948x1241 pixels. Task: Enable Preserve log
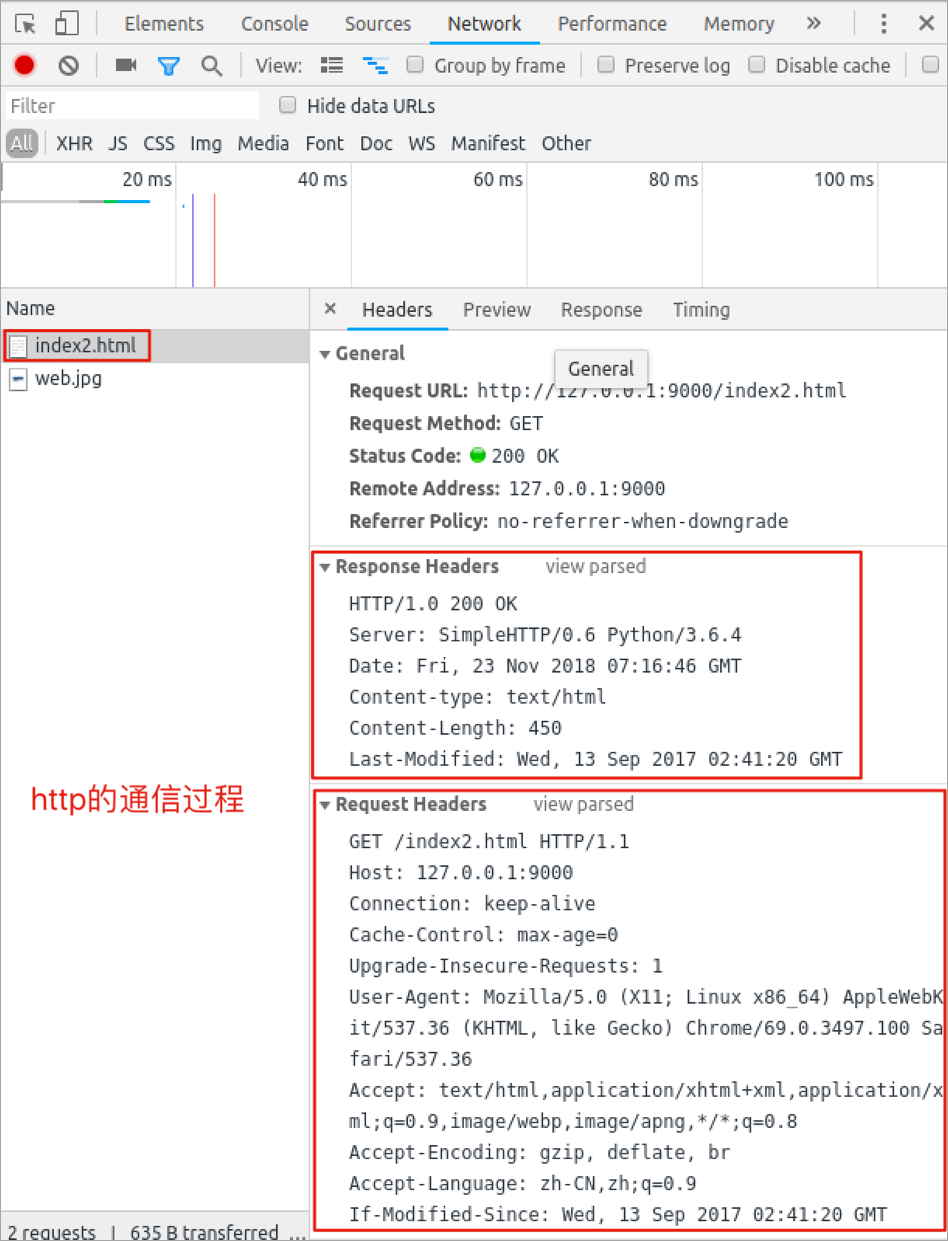(606, 65)
